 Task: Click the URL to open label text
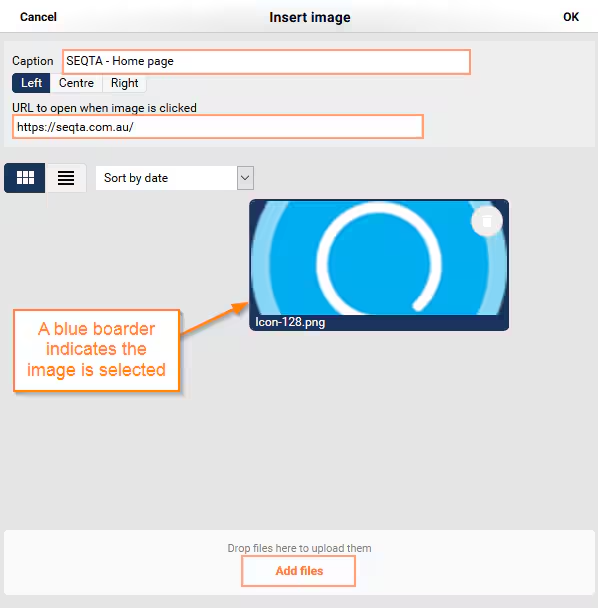104,108
